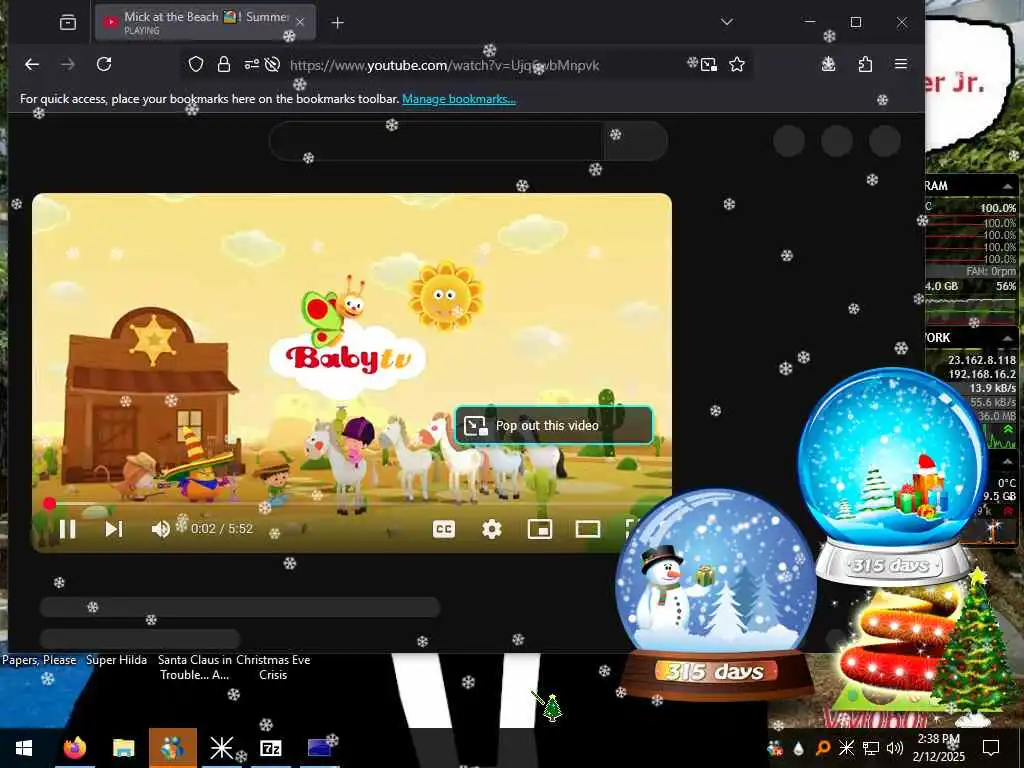This screenshot has width=1024, height=768.
Task: Seek using the red video progress bar
Action: pos(352,504)
